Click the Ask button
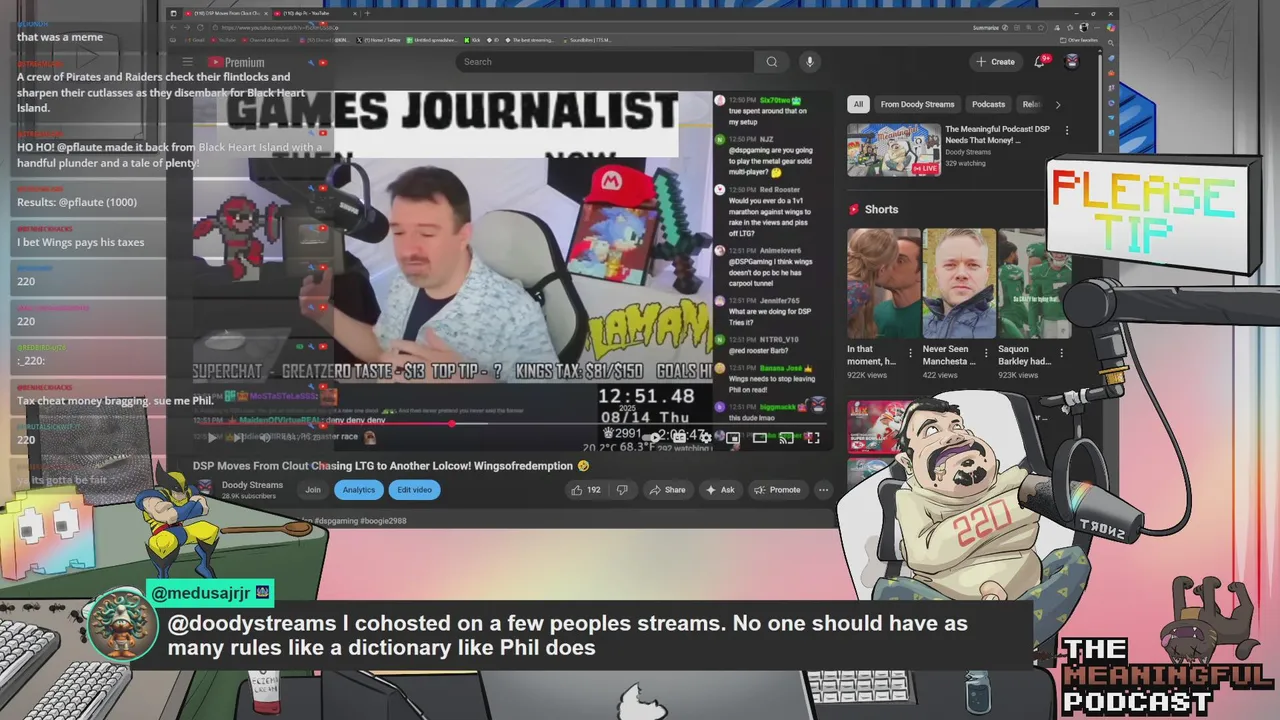 [721, 490]
